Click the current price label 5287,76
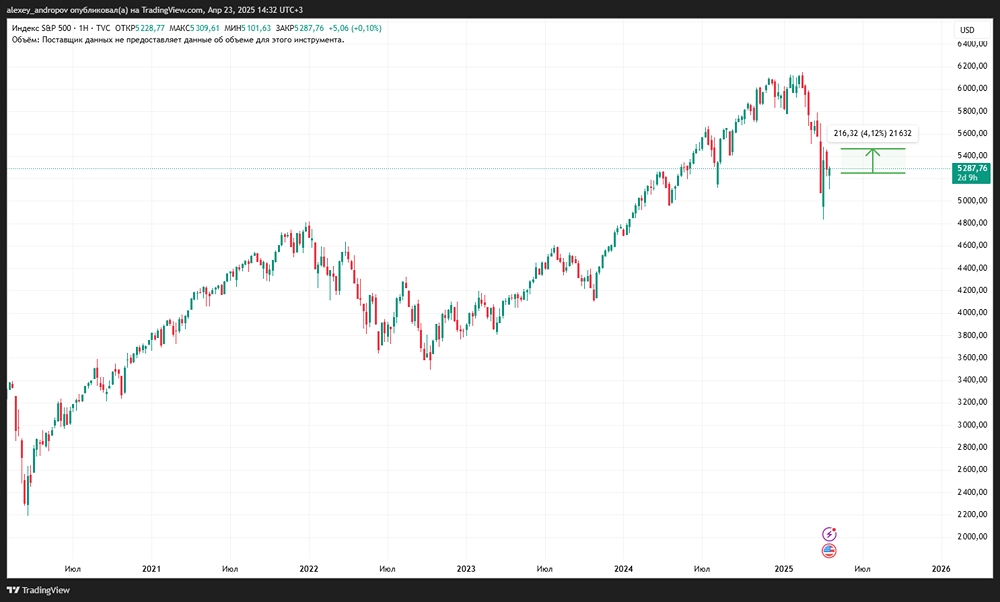 click(972, 168)
